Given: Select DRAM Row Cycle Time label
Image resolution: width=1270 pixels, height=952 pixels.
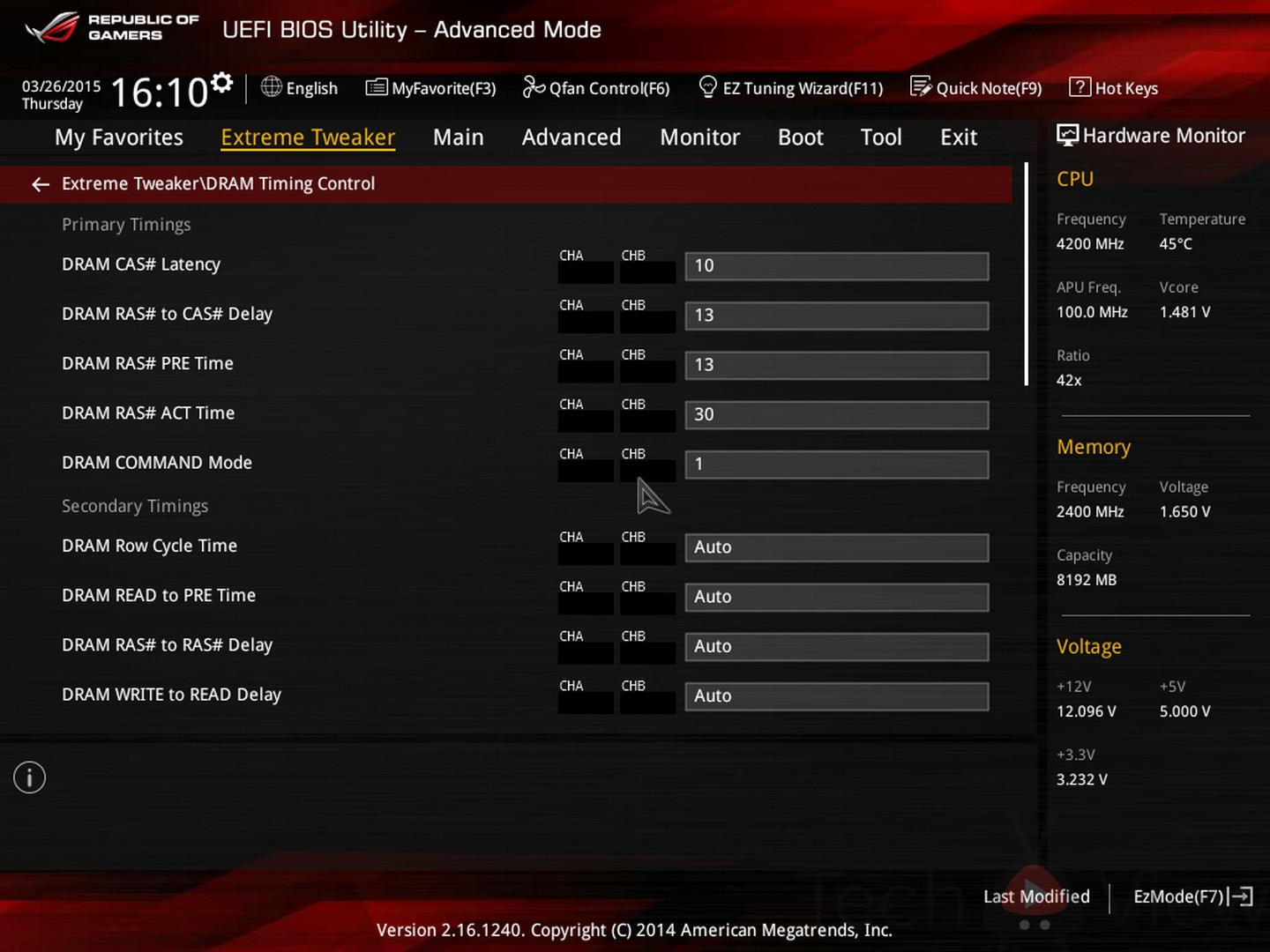Looking at the screenshot, I should coord(149,546).
